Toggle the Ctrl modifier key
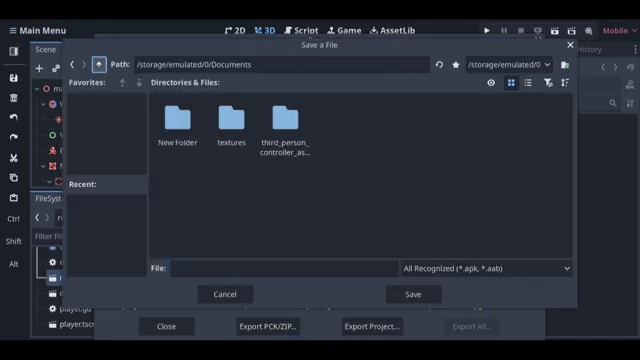This screenshot has height=360, width=640. pyautogui.click(x=13, y=219)
